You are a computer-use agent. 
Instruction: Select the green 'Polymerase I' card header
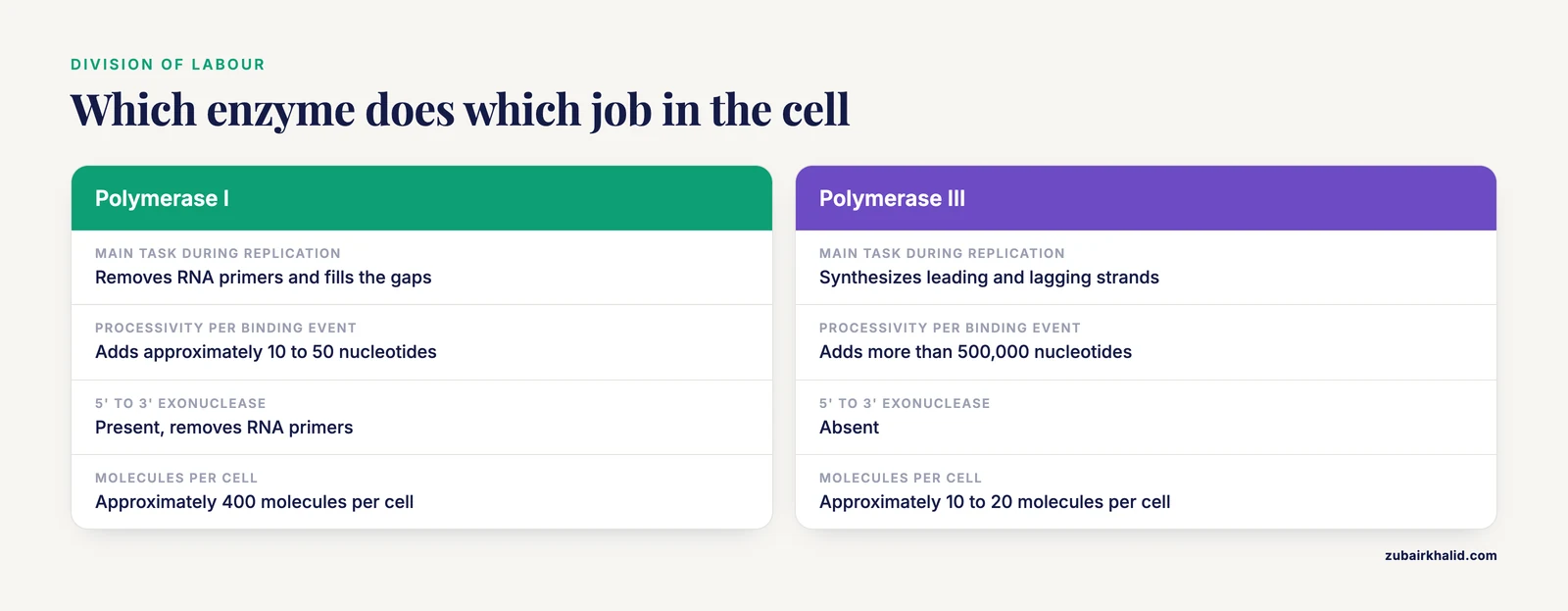(x=421, y=198)
